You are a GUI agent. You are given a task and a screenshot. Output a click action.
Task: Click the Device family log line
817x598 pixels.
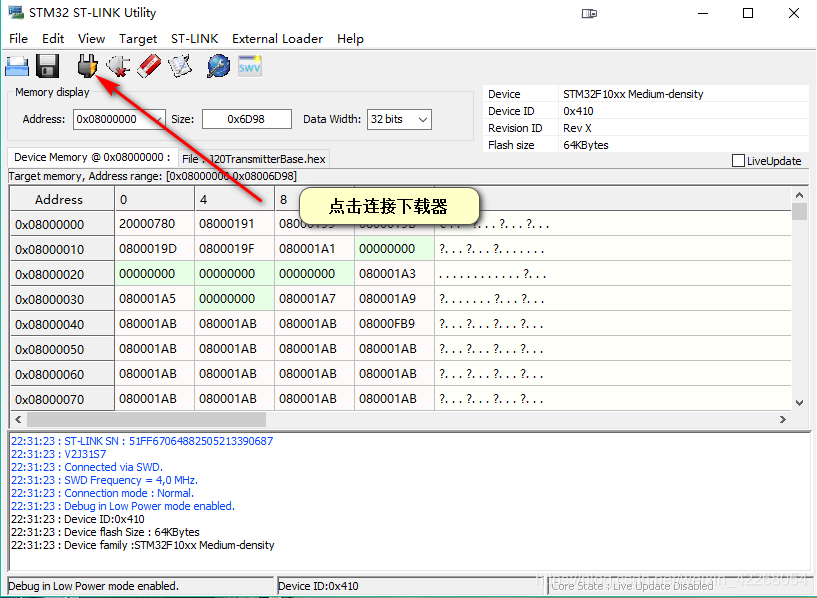pyautogui.click(x=142, y=545)
